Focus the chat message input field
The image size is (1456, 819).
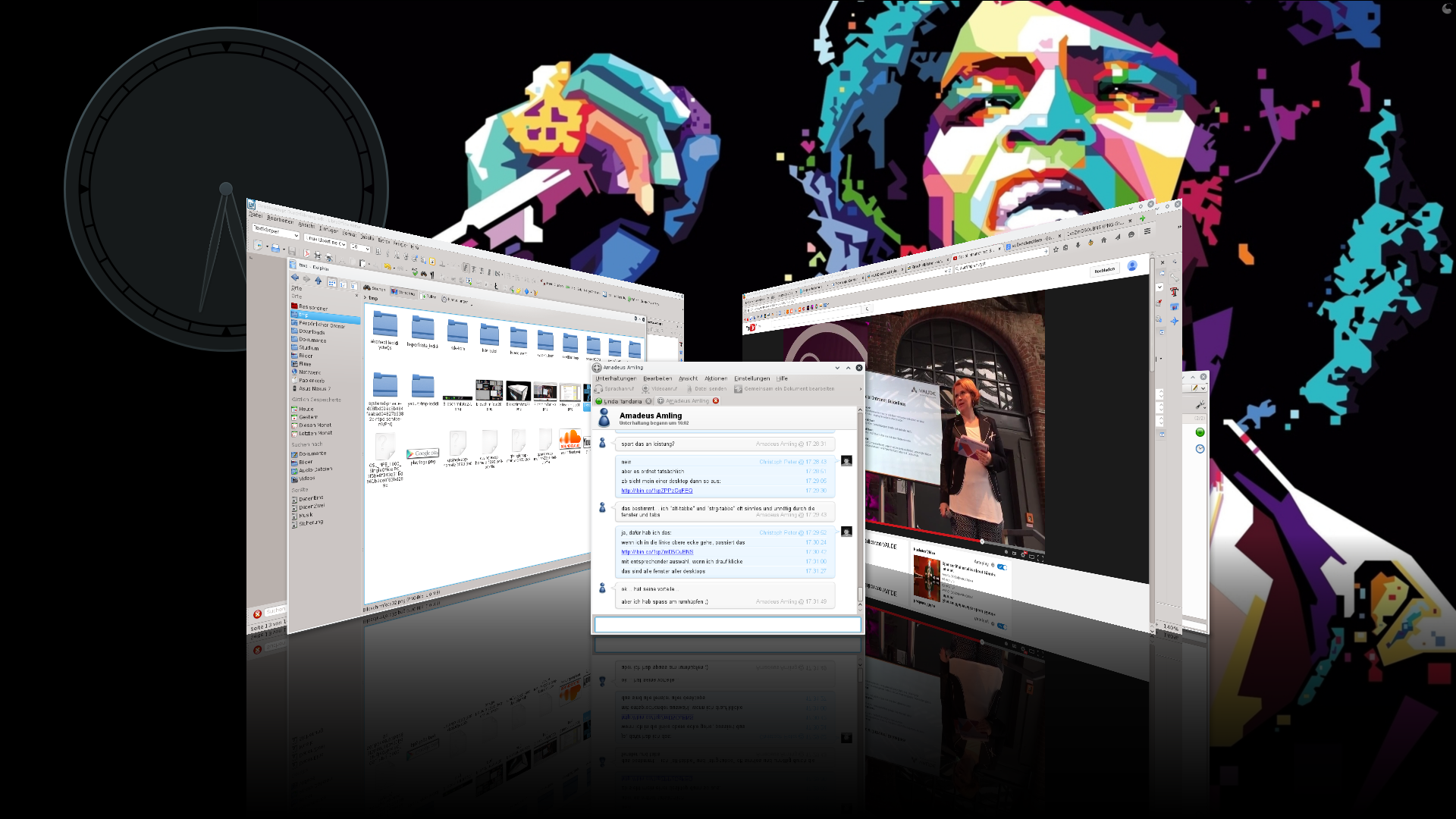pos(727,625)
